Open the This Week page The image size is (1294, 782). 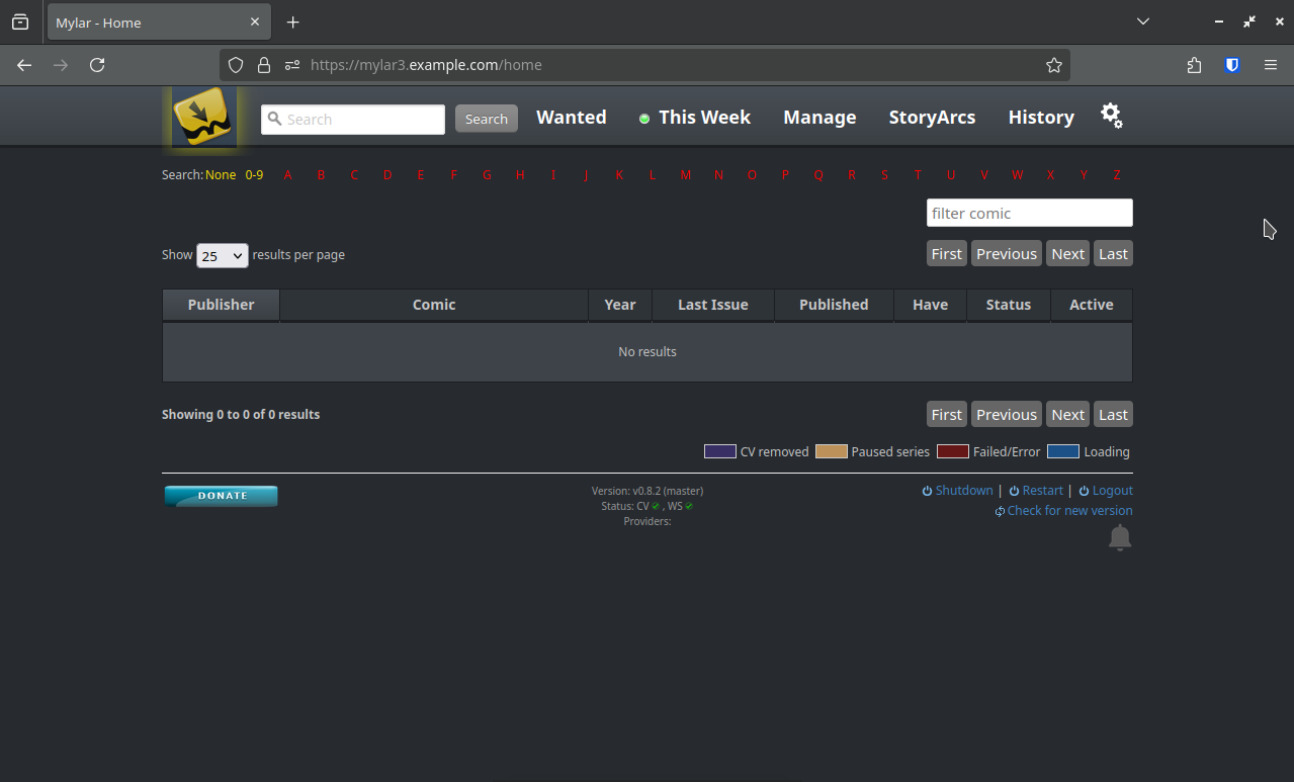pyautogui.click(x=704, y=117)
